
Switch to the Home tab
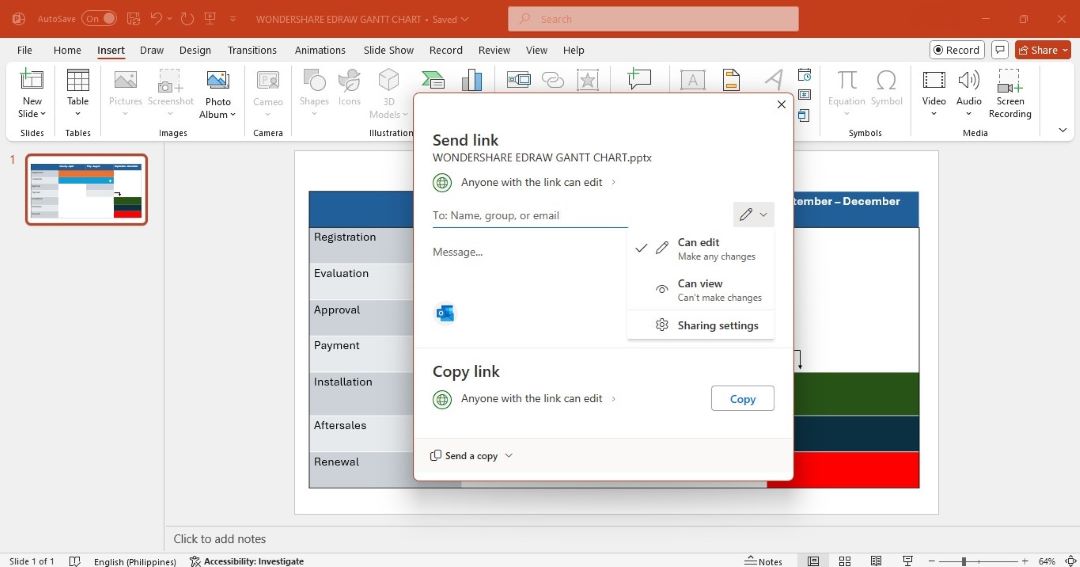tap(67, 50)
